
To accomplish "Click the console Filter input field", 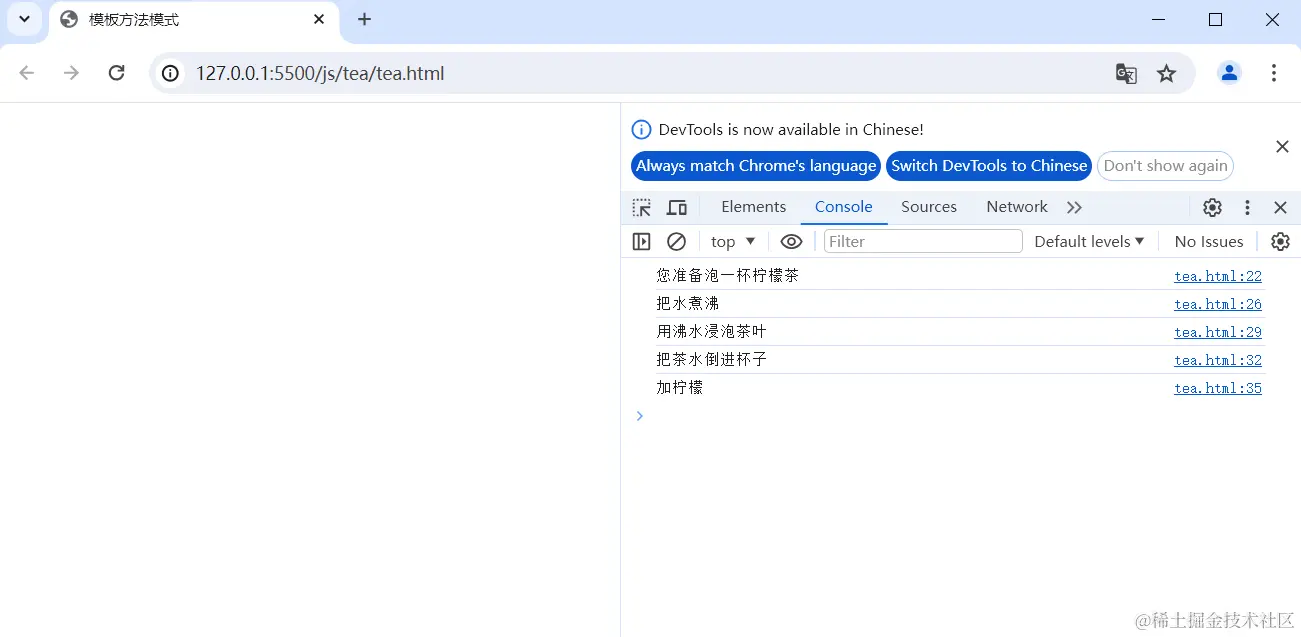I will (923, 241).
